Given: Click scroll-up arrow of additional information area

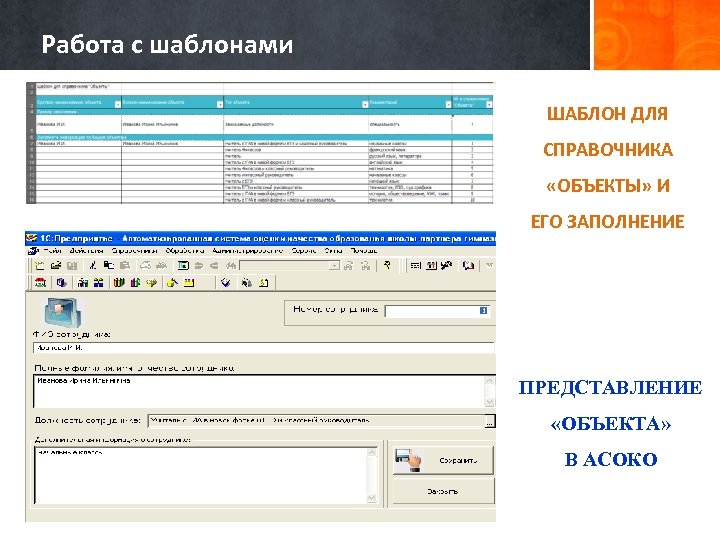Looking at the screenshot, I should pyautogui.click(x=372, y=453).
